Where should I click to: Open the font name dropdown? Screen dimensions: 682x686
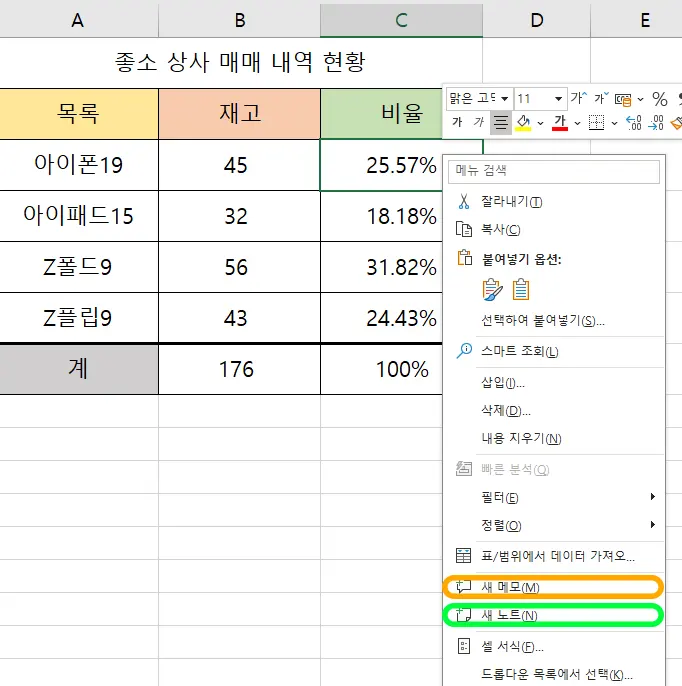[504, 99]
